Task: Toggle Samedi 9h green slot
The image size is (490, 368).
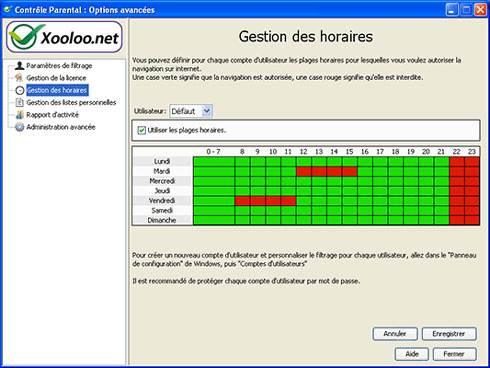Action: pos(258,211)
